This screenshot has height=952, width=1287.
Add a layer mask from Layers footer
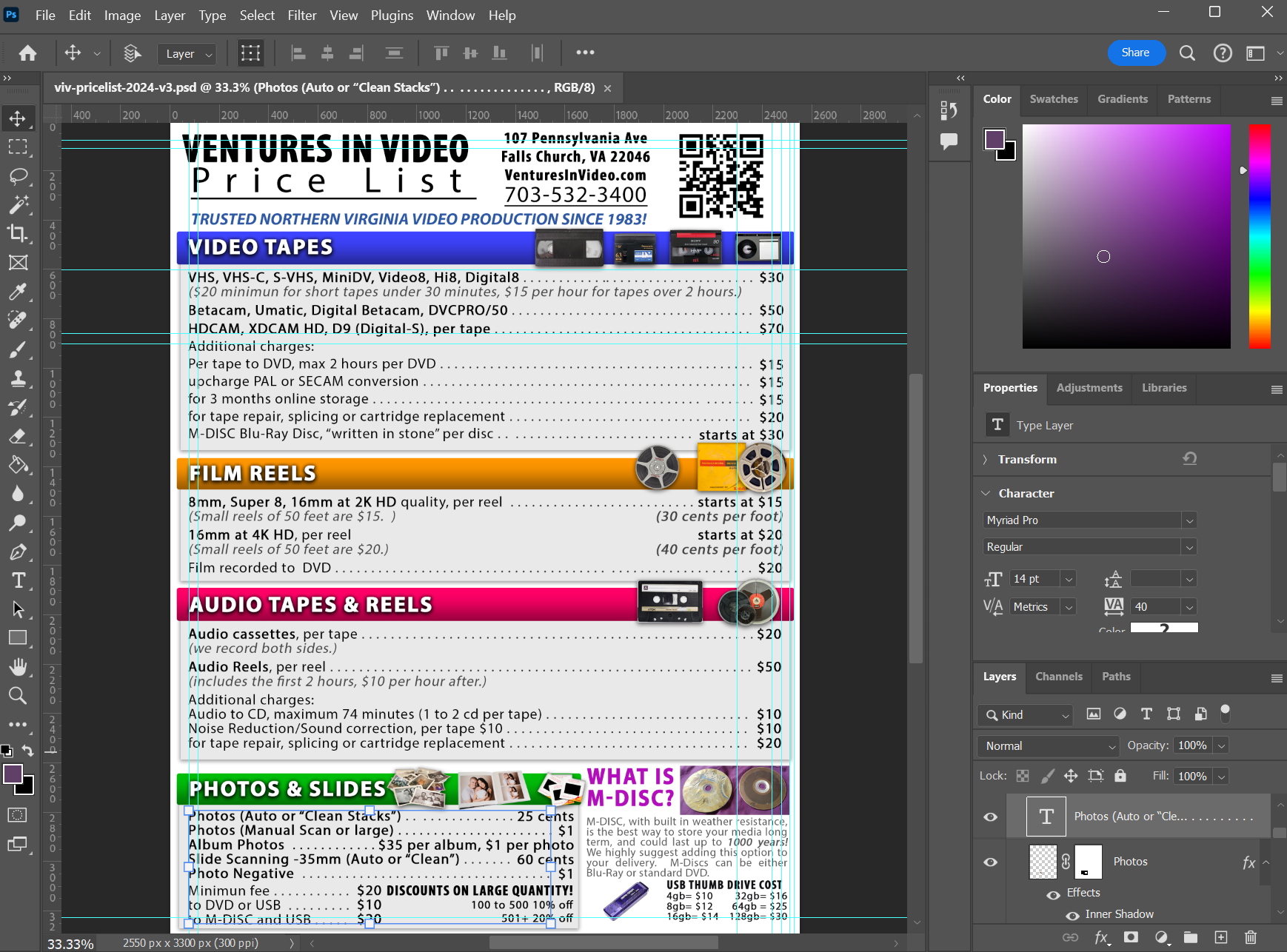[x=1131, y=937]
